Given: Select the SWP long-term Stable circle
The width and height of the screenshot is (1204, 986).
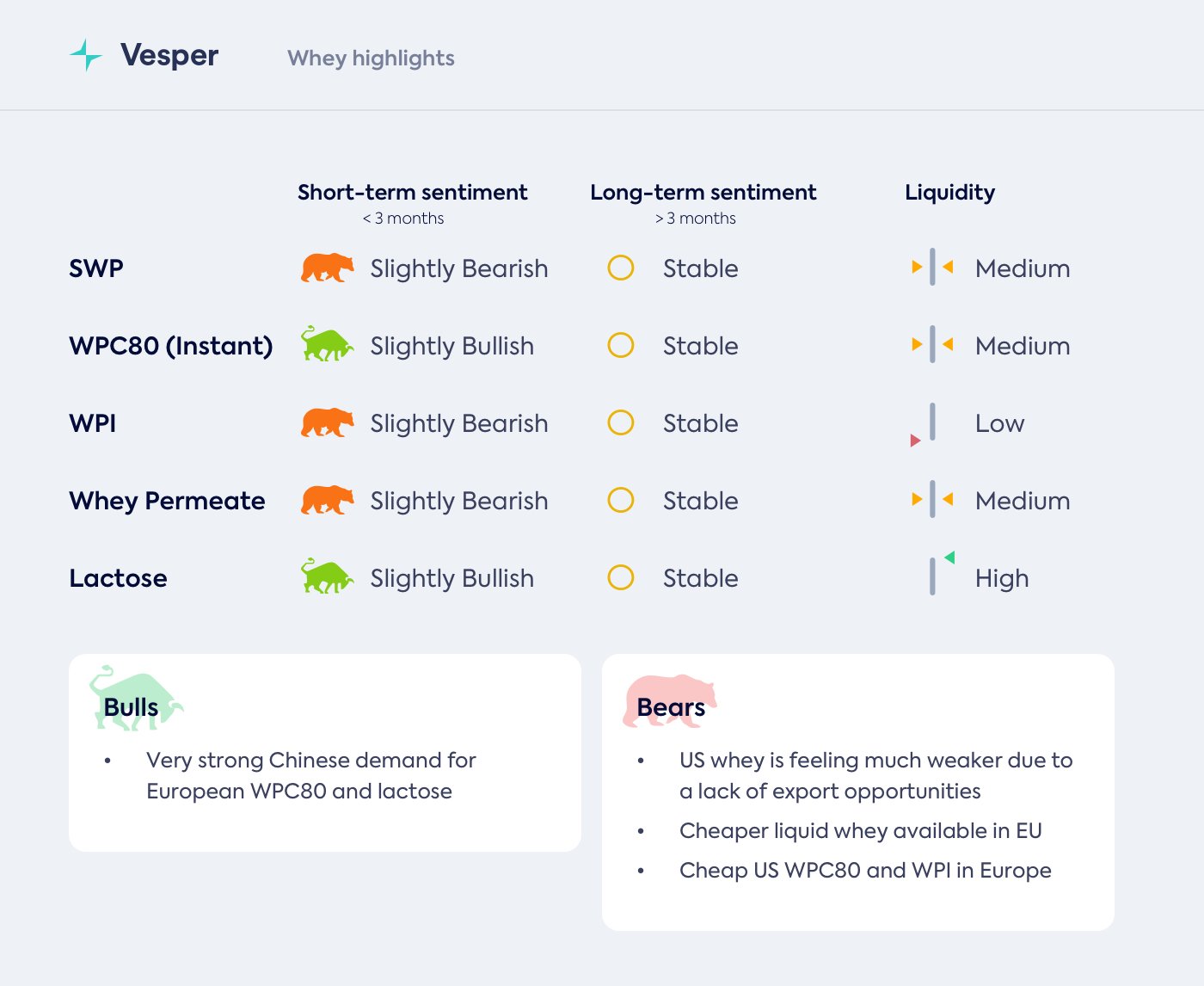Looking at the screenshot, I should tap(621, 268).
